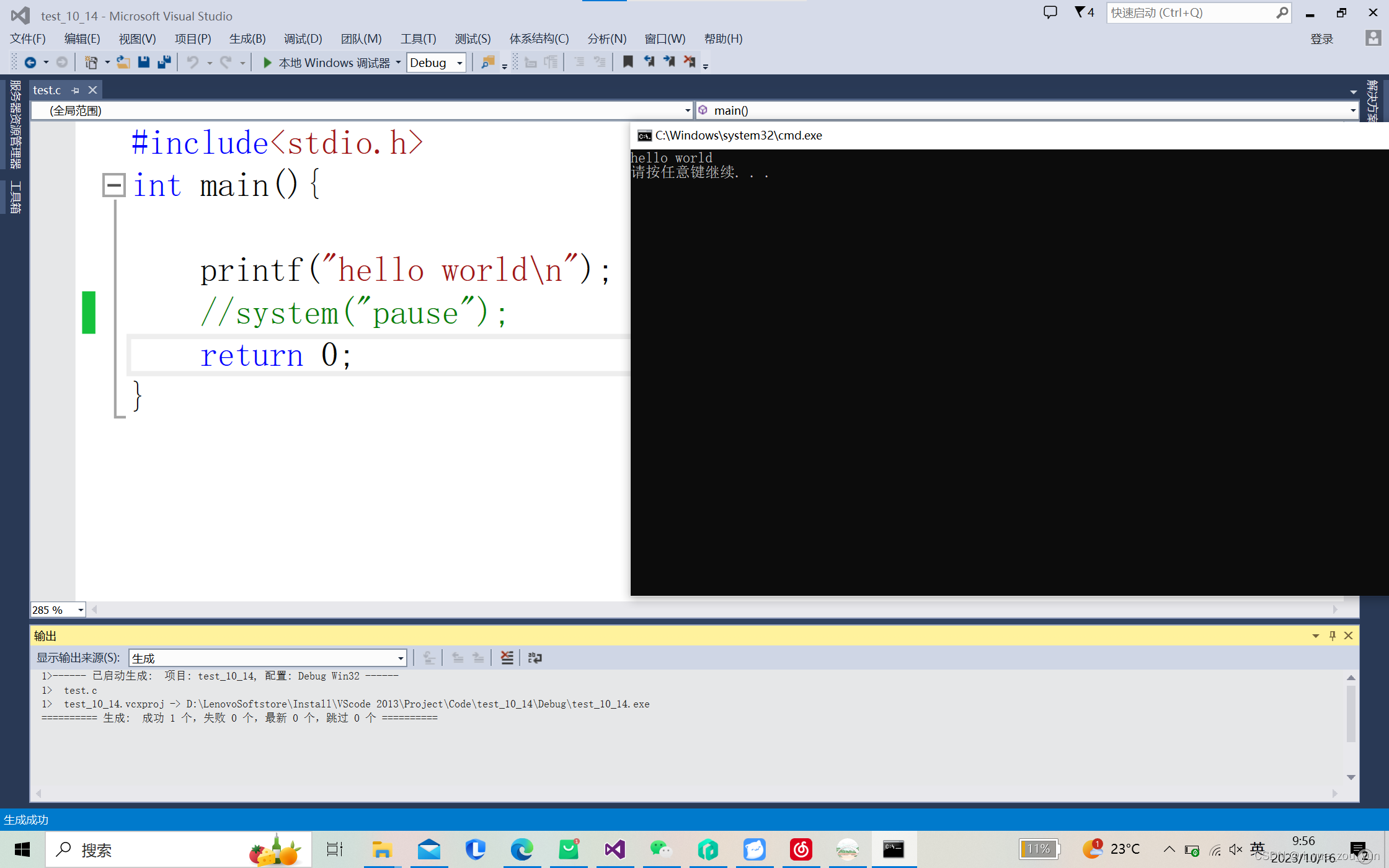Open the notifications flag icon
The height and width of the screenshot is (868, 1389).
(x=1080, y=12)
